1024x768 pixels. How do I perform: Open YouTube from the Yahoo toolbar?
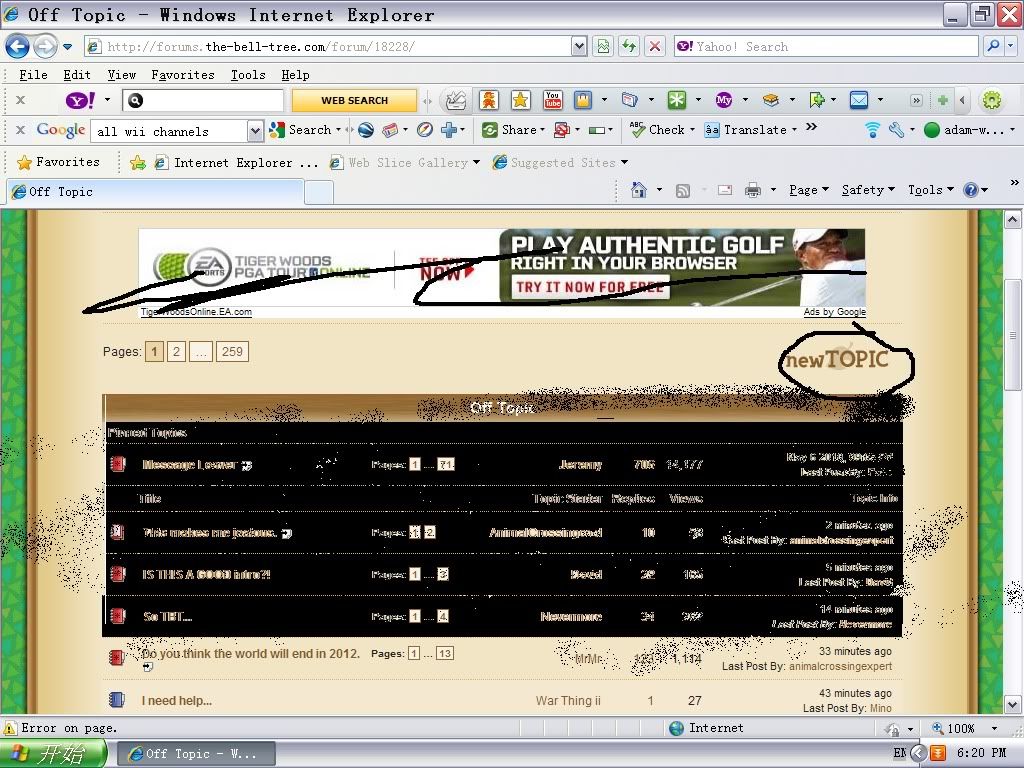pyautogui.click(x=552, y=100)
